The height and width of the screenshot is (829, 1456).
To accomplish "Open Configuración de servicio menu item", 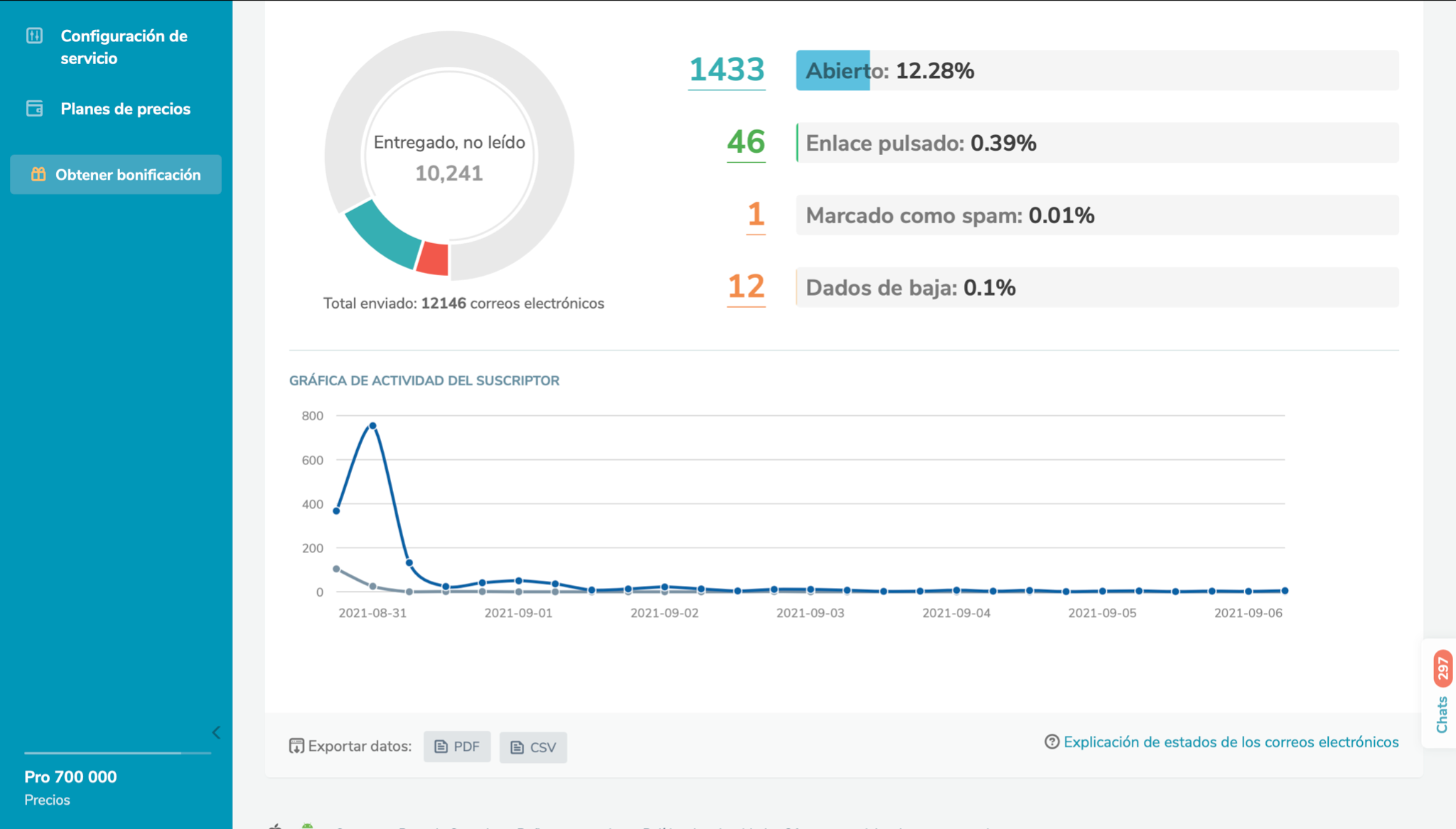I will click(x=124, y=47).
